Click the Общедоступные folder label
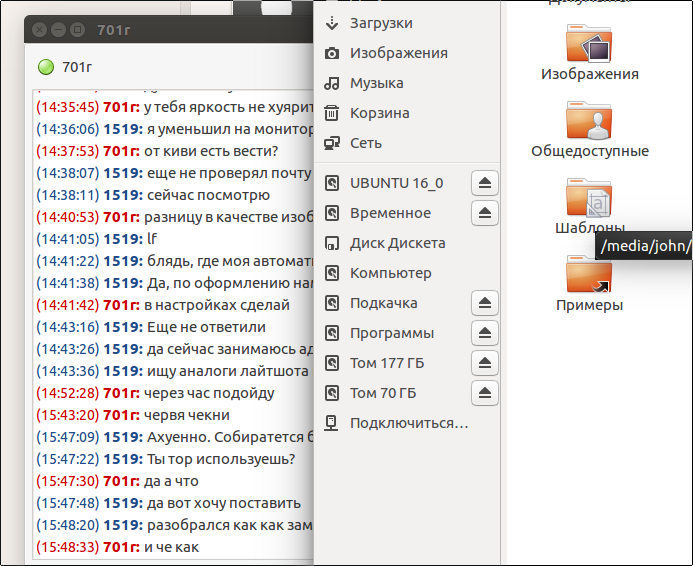 click(590, 151)
